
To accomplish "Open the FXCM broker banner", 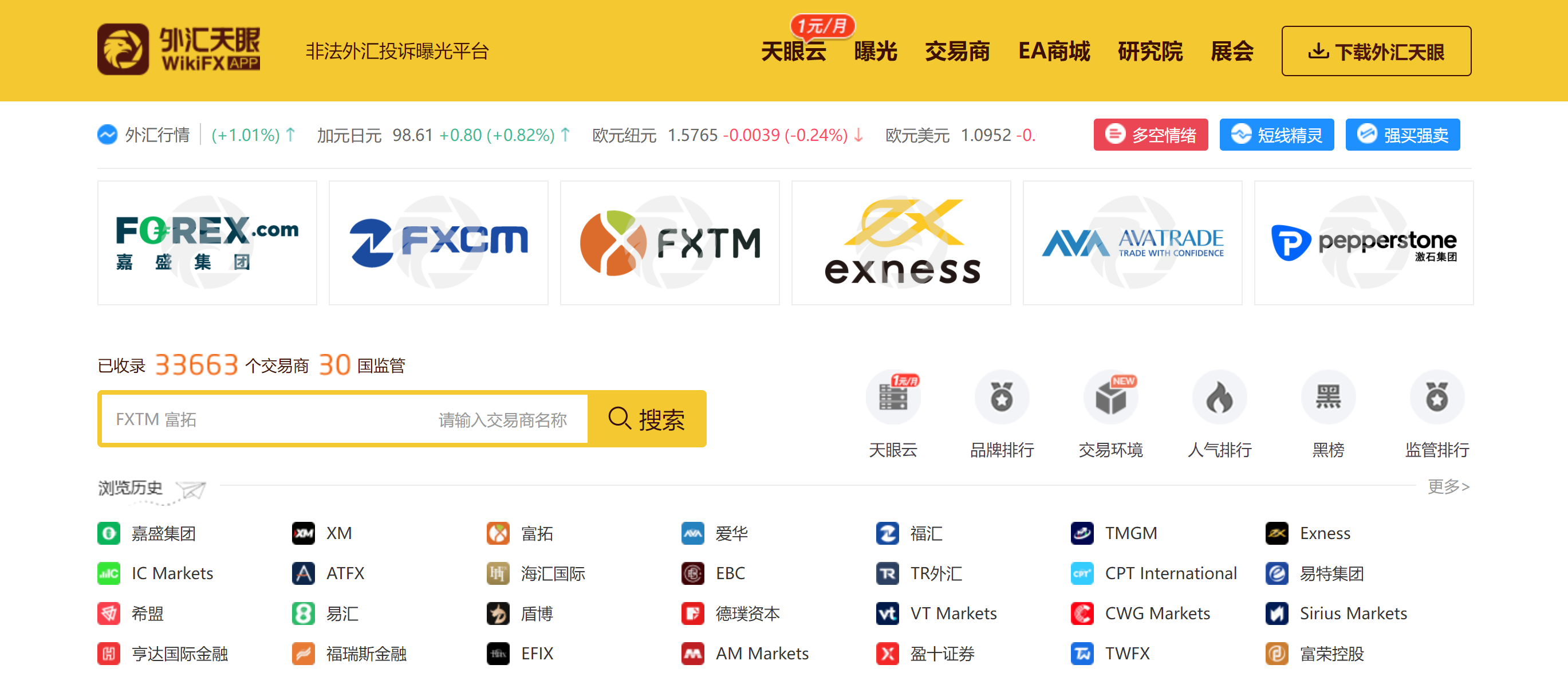I will click(x=438, y=243).
